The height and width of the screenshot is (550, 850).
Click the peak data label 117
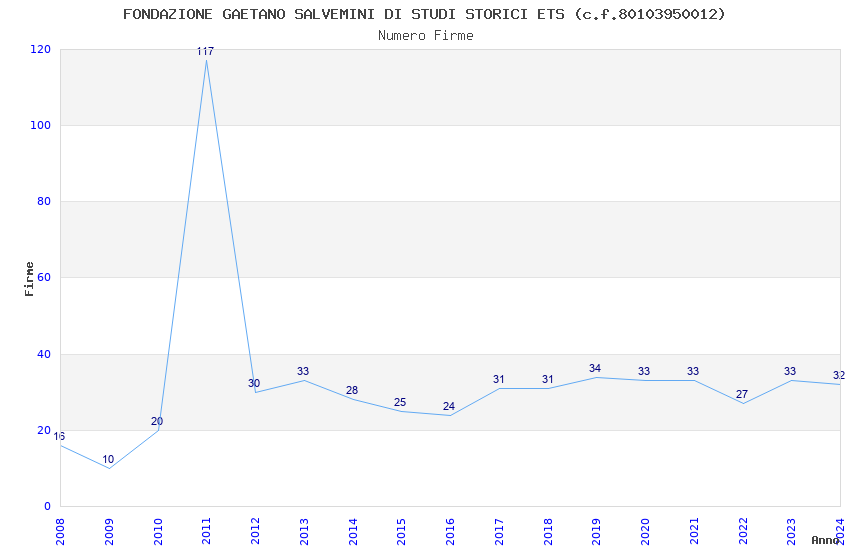(x=205, y=51)
